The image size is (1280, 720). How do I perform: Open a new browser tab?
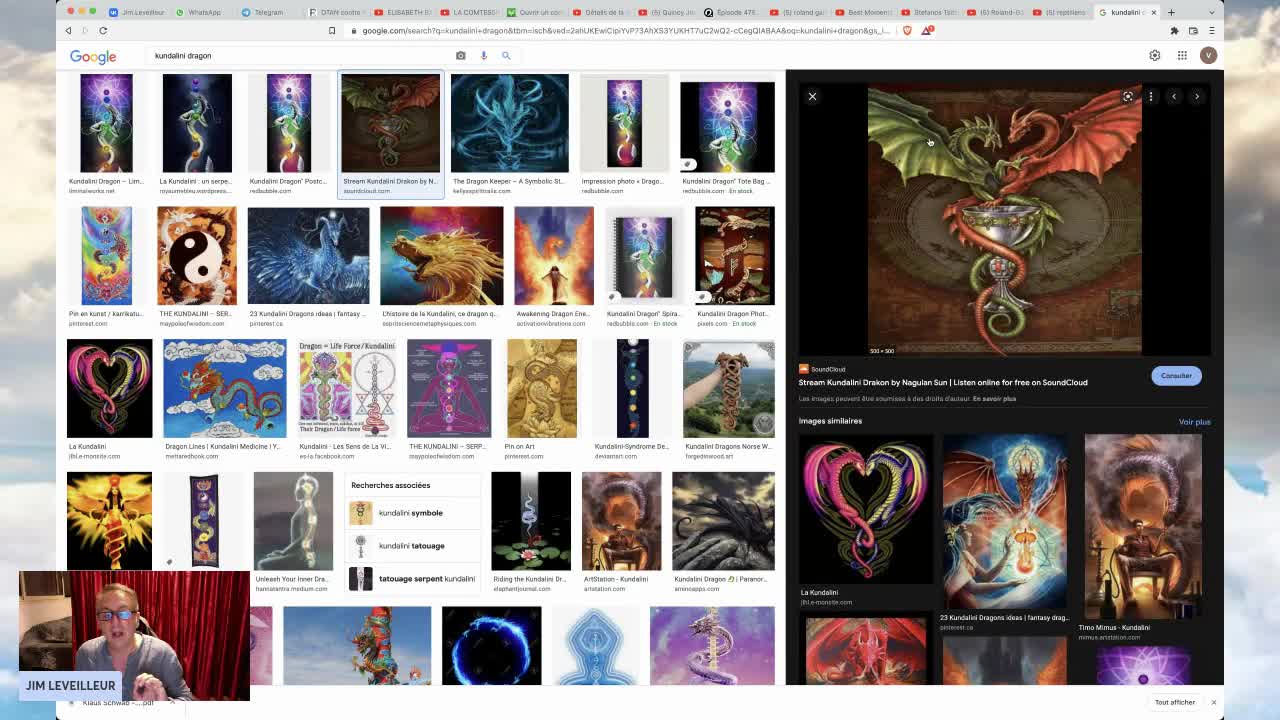click(1172, 12)
